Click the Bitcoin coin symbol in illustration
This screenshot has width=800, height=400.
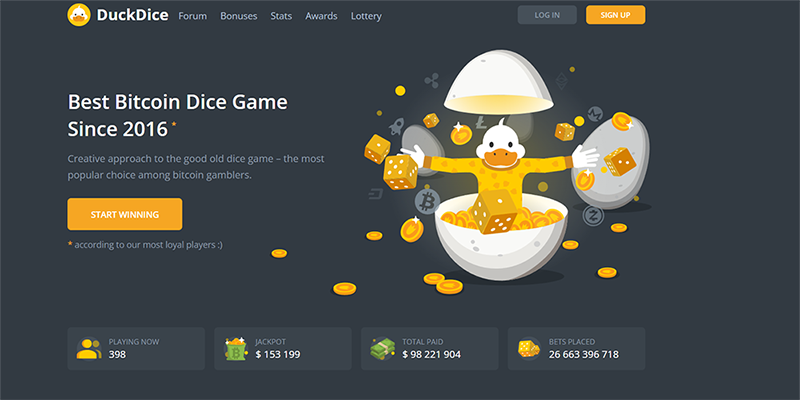[427, 202]
